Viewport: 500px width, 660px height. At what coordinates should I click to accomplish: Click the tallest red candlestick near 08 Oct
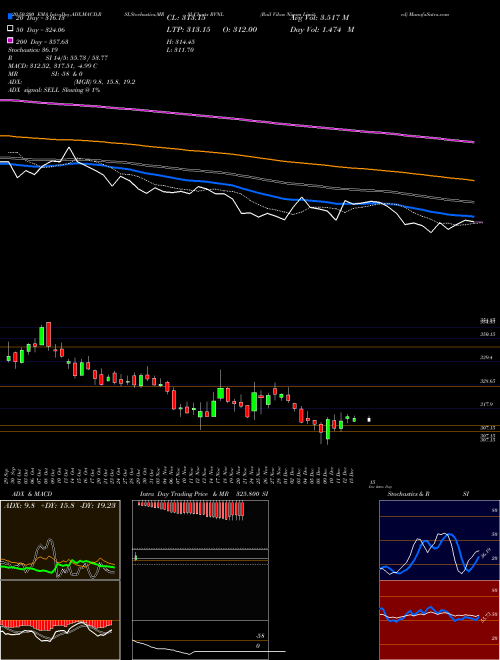pos(49,334)
